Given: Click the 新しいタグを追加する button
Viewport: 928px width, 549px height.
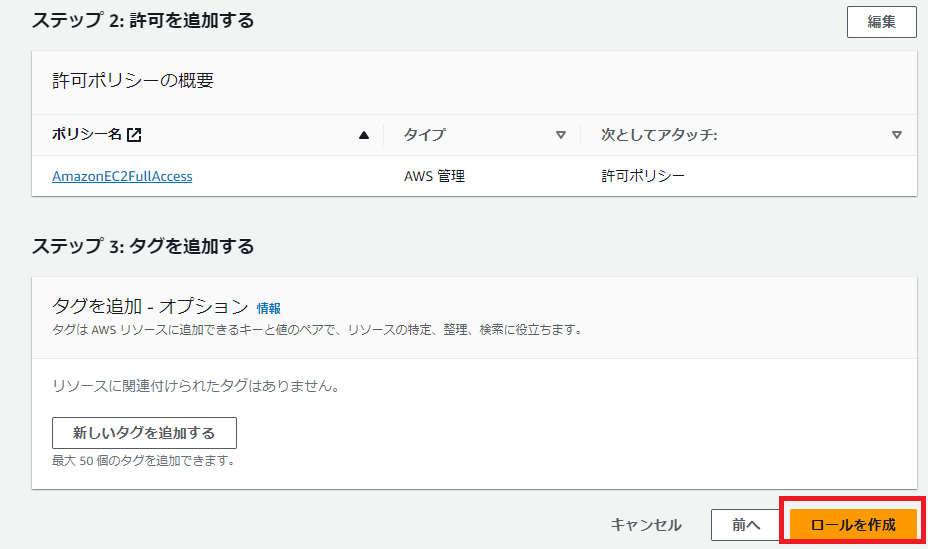Looking at the screenshot, I should pyautogui.click(x=144, y=433).
